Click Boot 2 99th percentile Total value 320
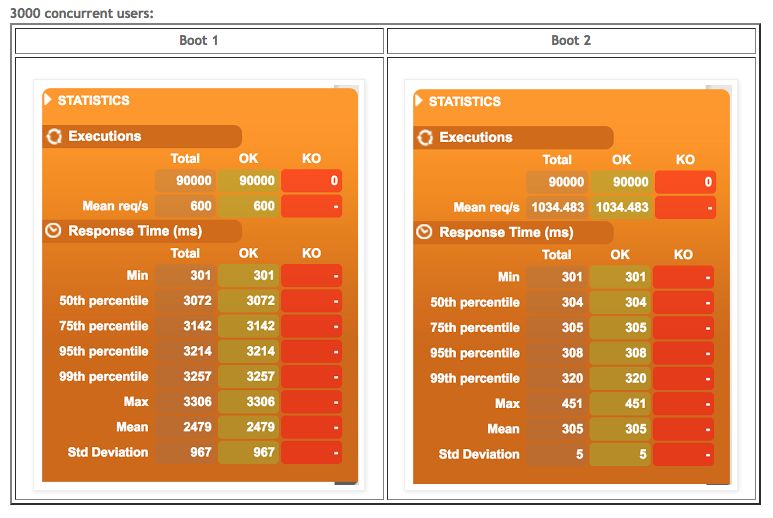 [x=558, y=378]
